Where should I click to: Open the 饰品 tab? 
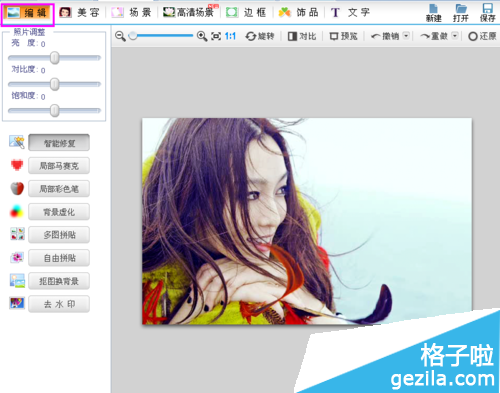298,13
